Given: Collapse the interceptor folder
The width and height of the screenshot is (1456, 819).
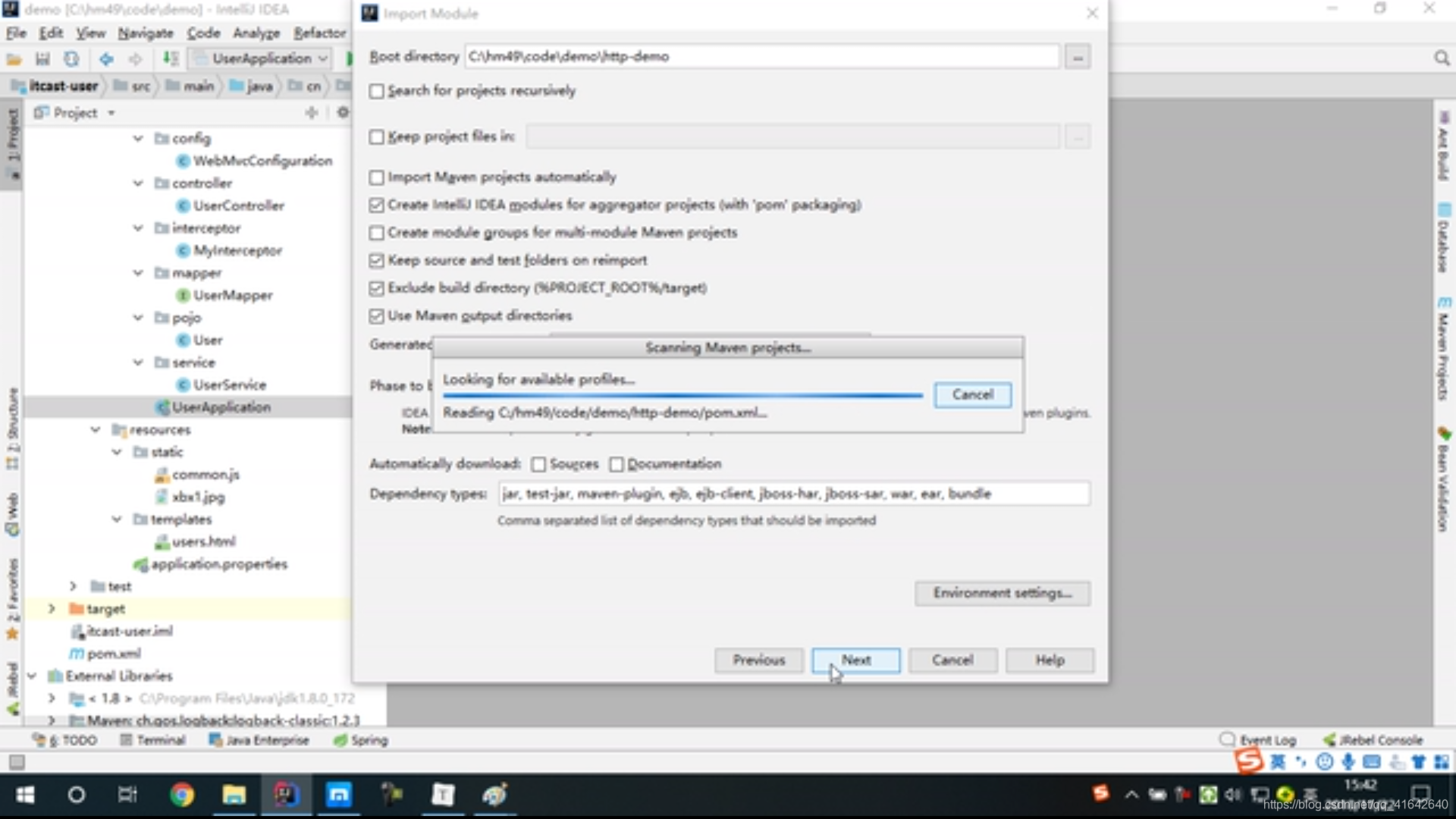Looking at the screenshot, I should coord(138,228).
